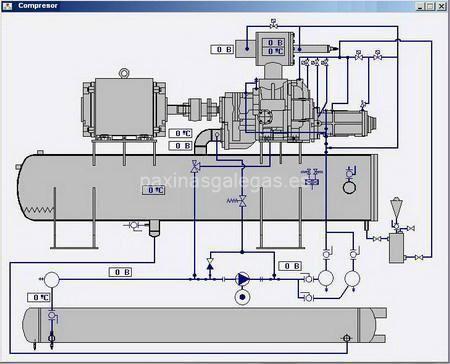Select the oil funnel strainer on small tank
The width and height of the screenshot is (450, 364).
[396, 207]
